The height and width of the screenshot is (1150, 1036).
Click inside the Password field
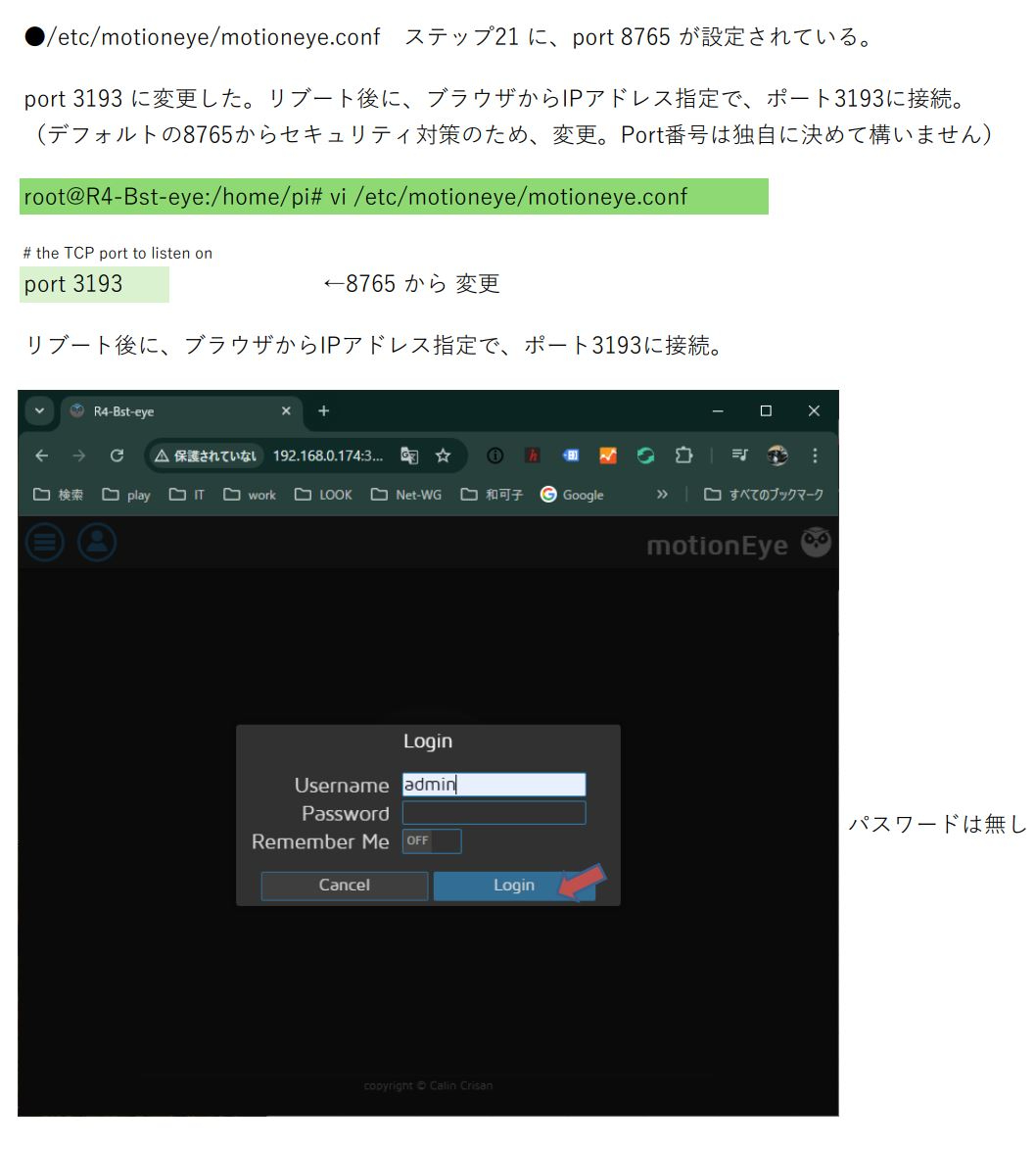coord(493,812)
